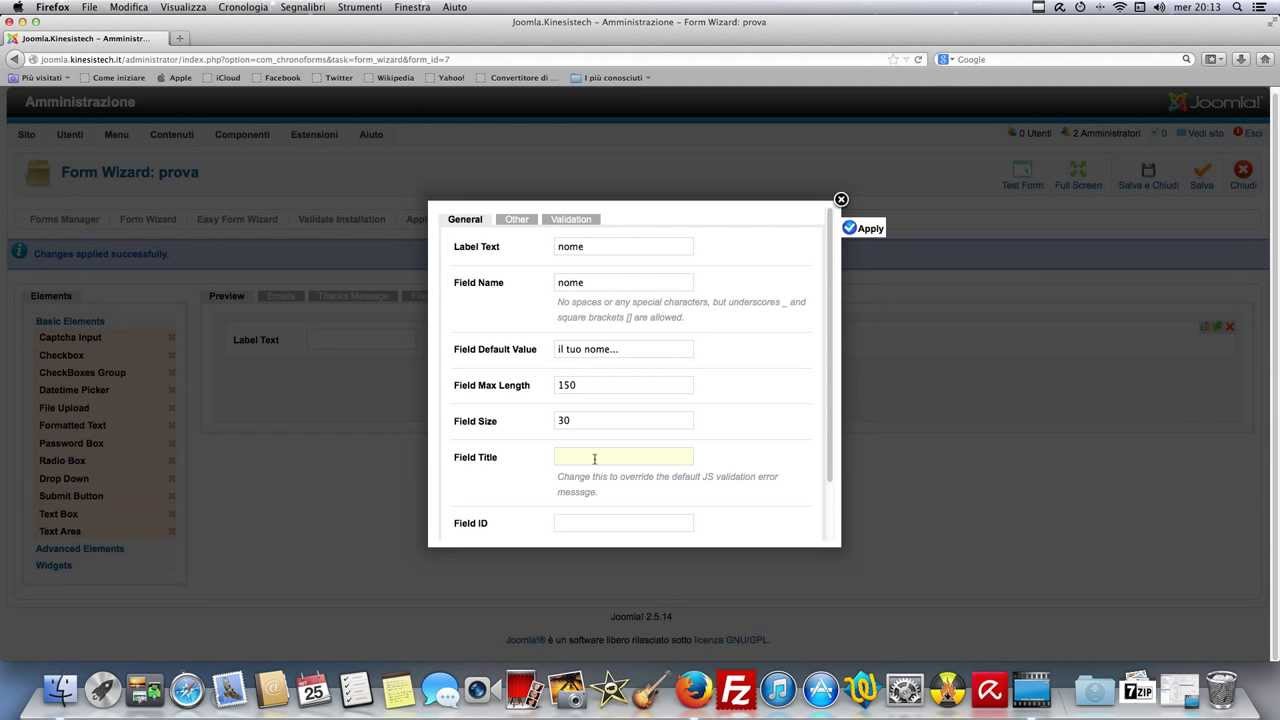This screenshot has height=720, width=1280.
Task: Open FileZilla from the Dock
Action: pyautogui.click(x=736, y=689)
